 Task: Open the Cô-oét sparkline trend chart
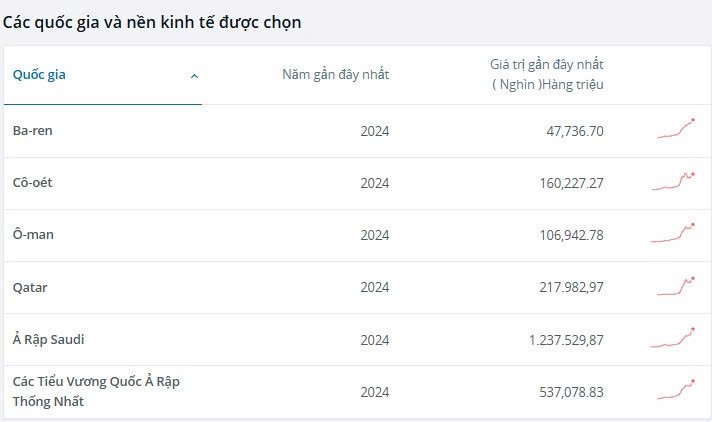[673, 181]
